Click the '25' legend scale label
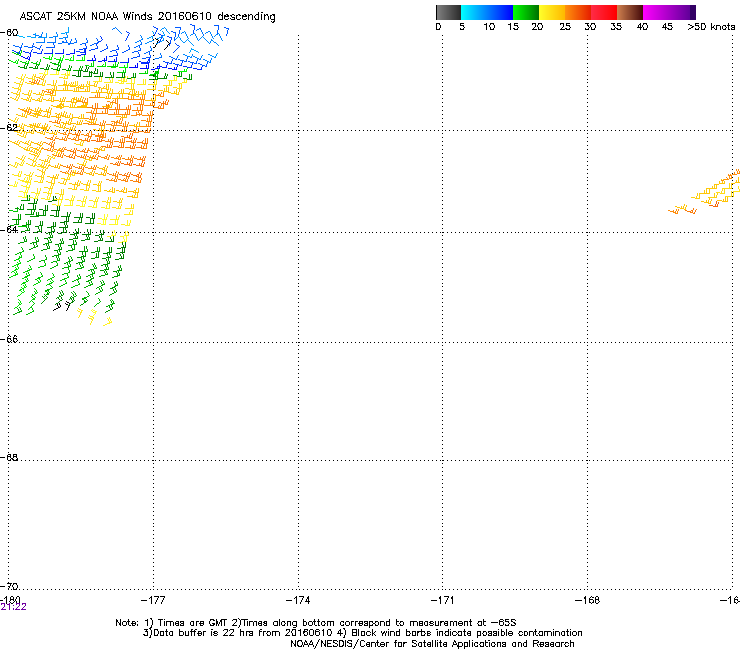The height and width of the screenshot is (650, 740). coord(565,27)
